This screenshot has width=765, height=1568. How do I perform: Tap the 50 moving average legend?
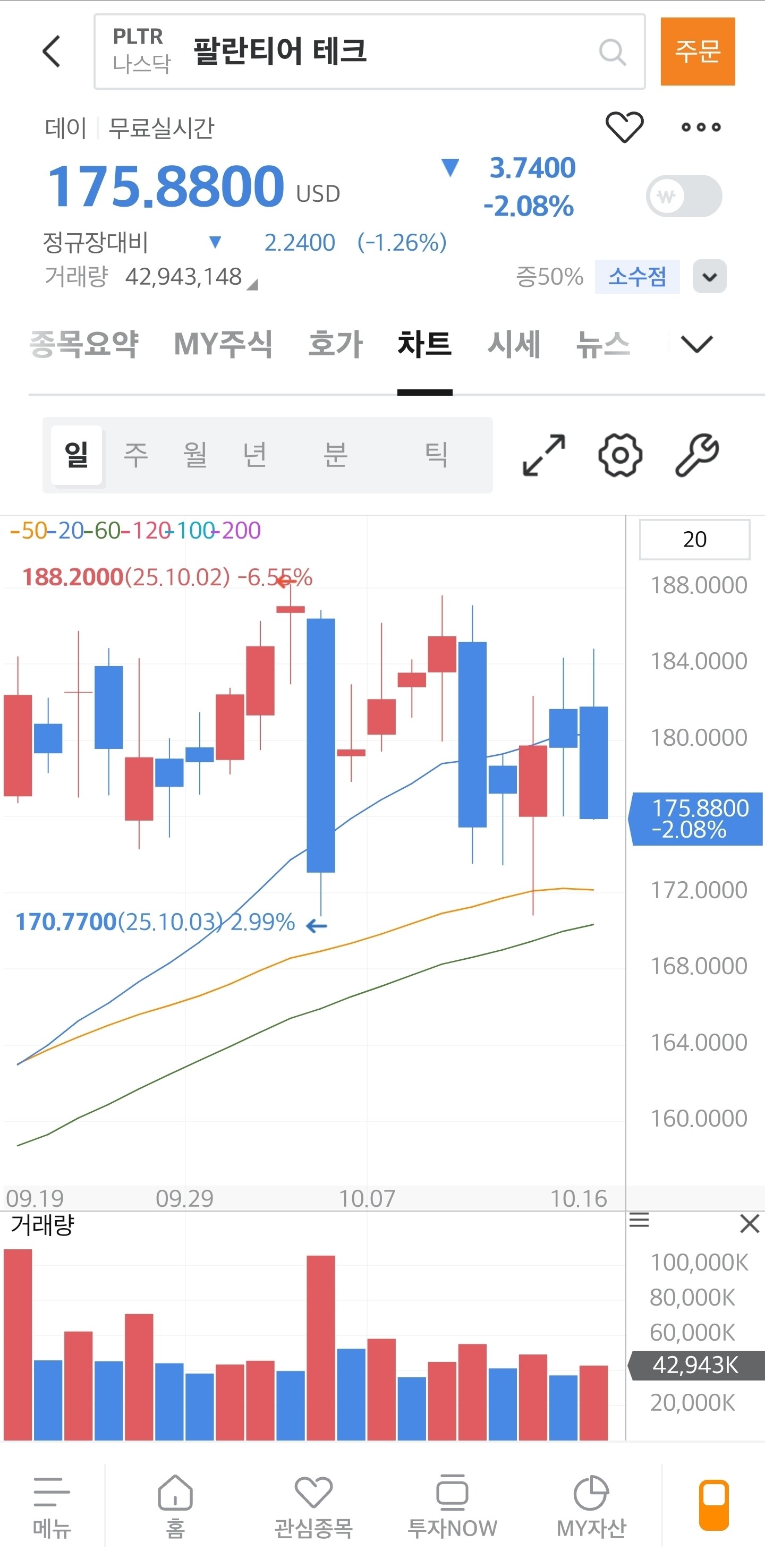coord(29,531)
